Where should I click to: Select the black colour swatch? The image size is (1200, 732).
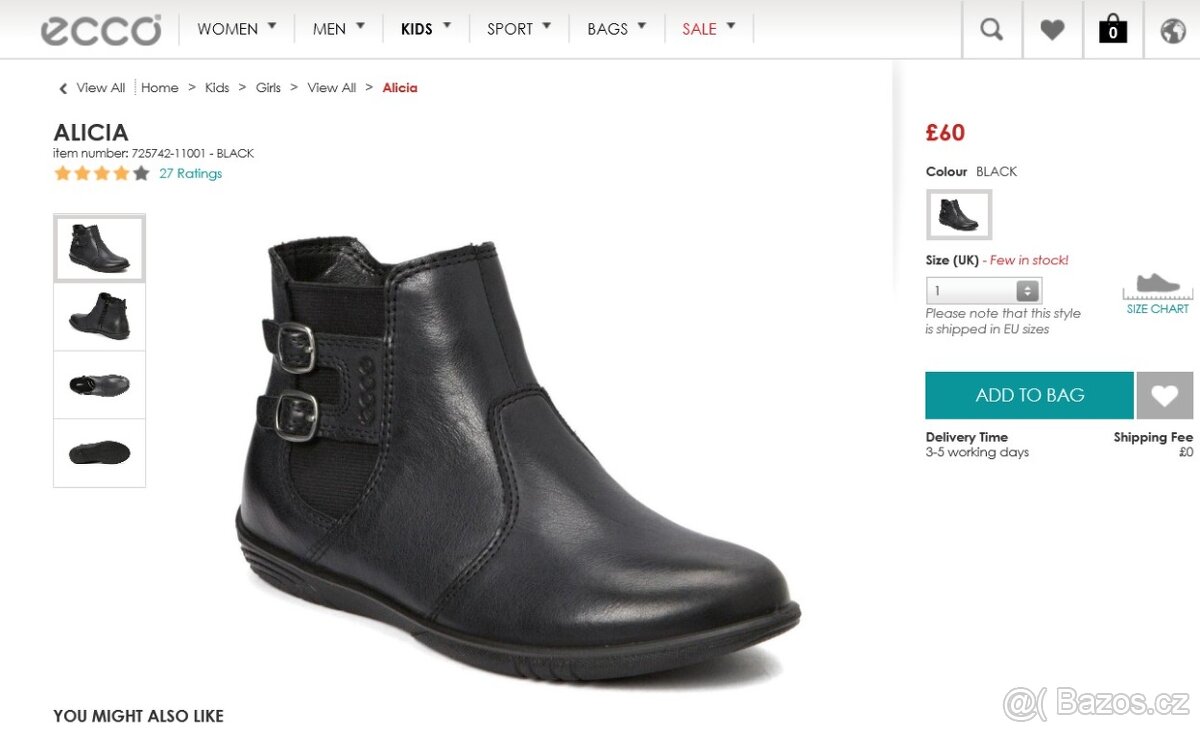[x=959, y=215]
